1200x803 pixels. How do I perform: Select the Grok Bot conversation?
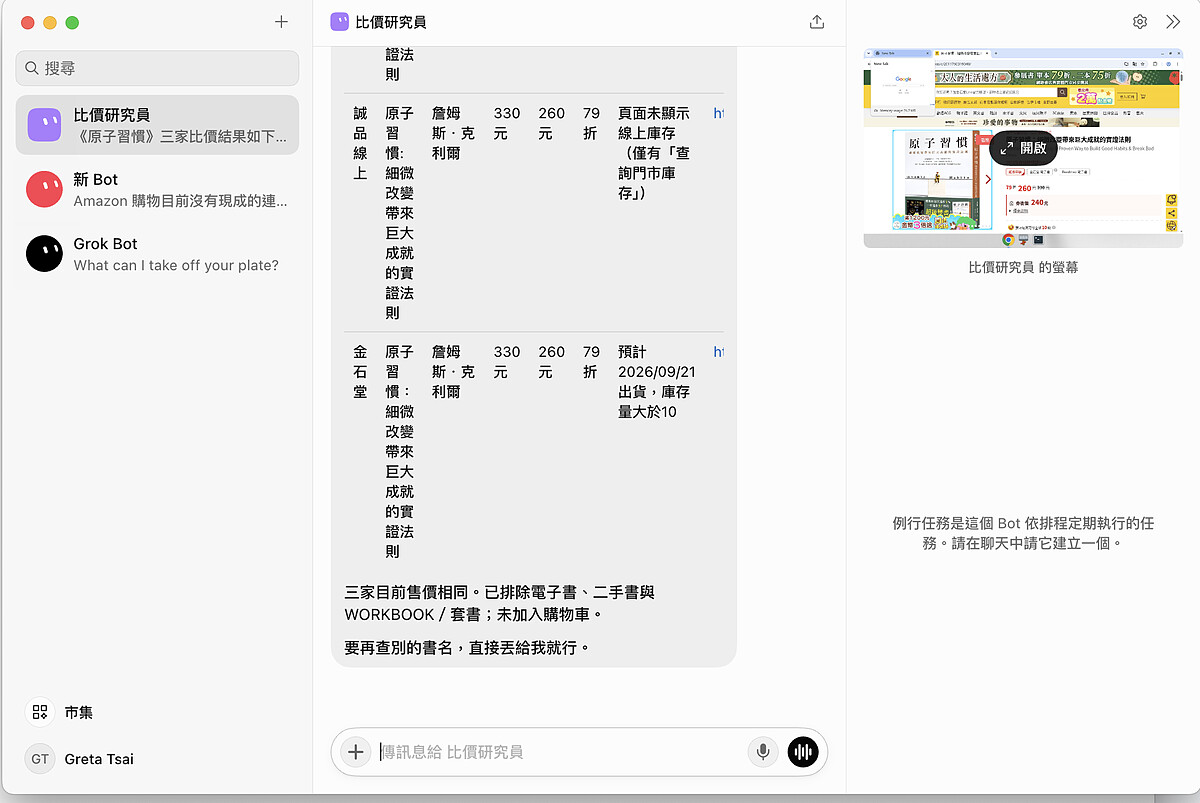point(157,253)
